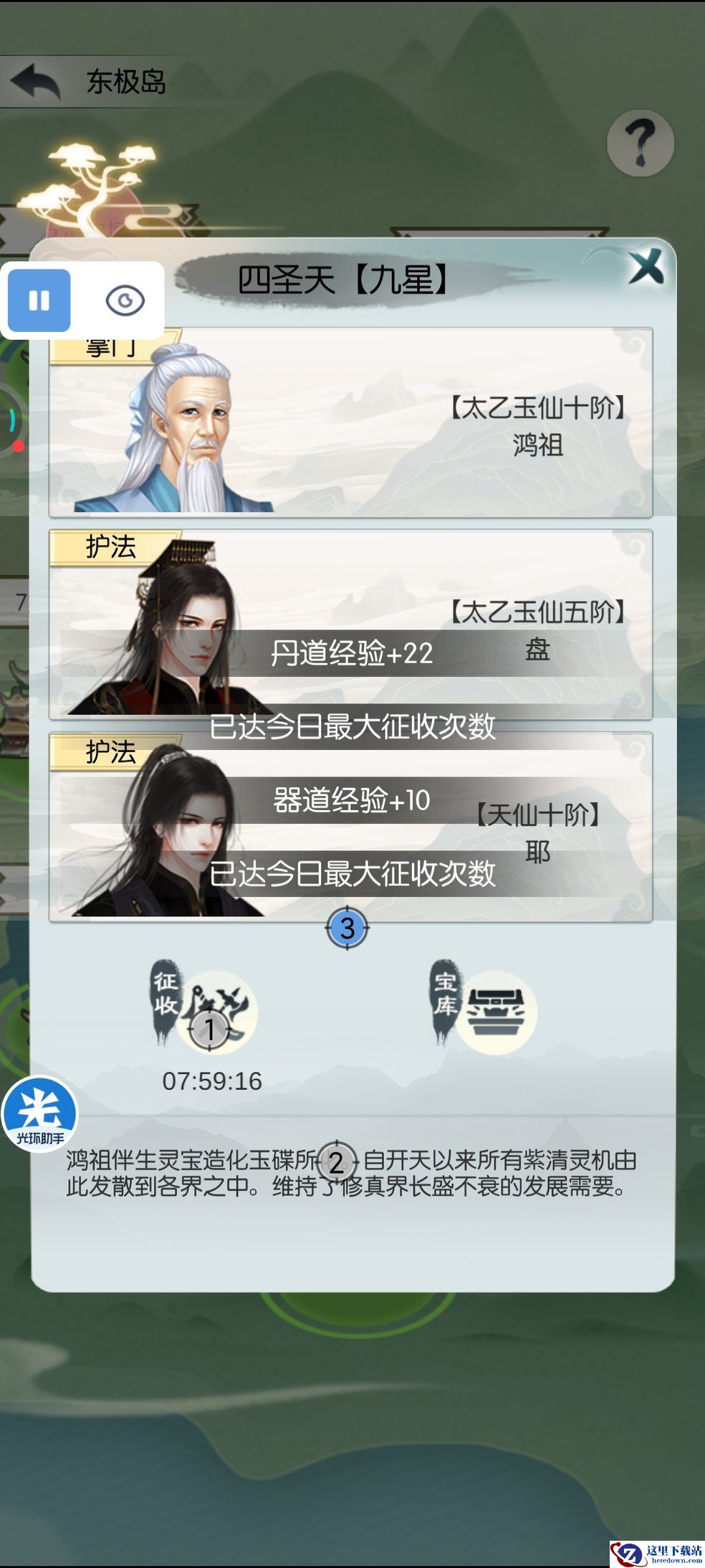Viewport: 705px width, 1568px height.
Task: Pause the script with the blue pause button
Action: 39,300
